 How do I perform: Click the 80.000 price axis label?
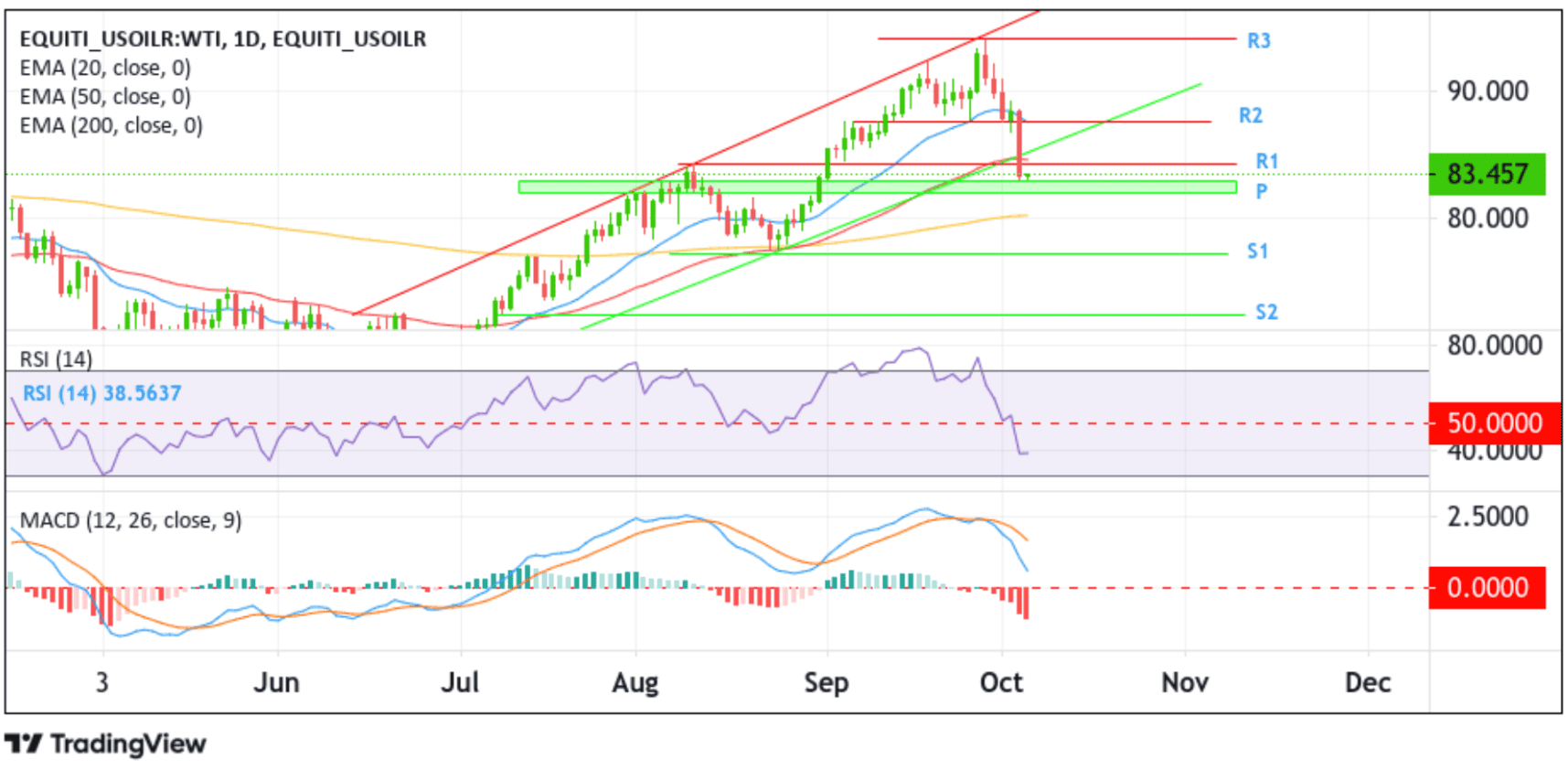(1488, 219)
